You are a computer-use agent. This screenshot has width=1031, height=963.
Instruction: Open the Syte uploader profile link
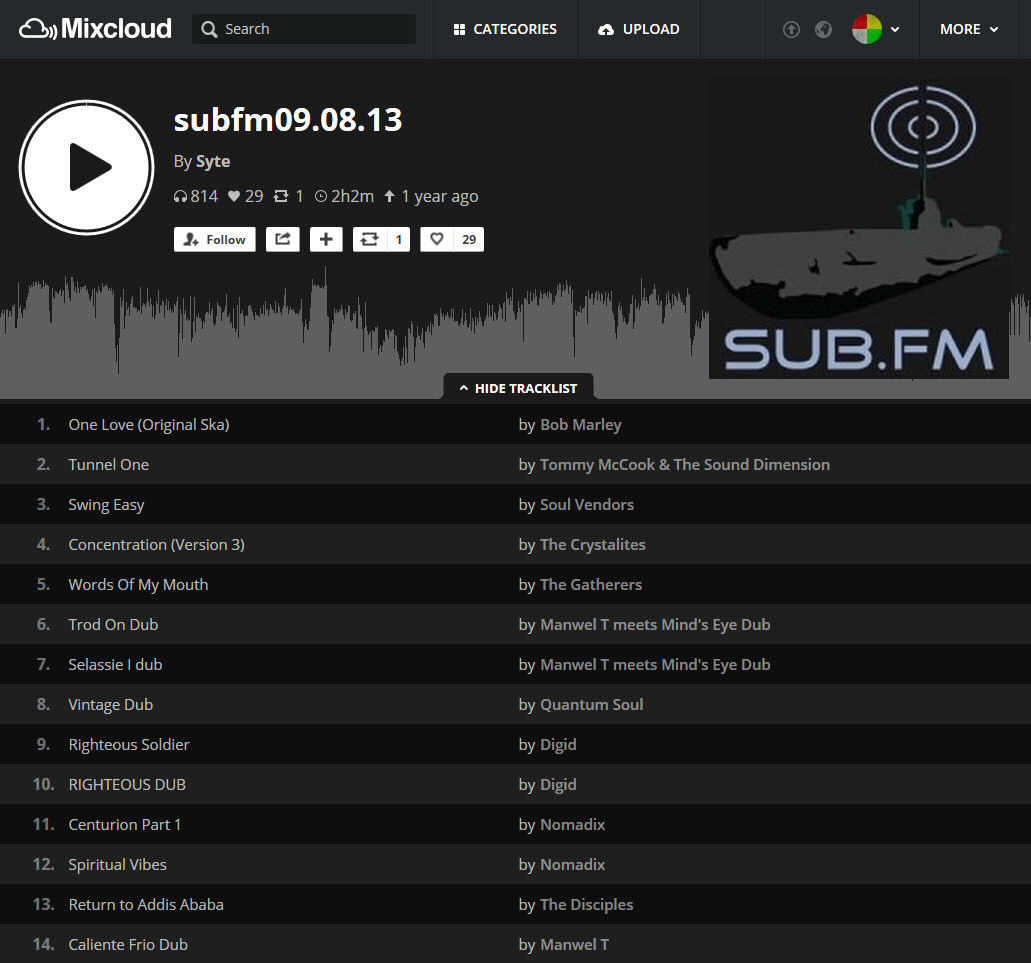tap(213, 161)
